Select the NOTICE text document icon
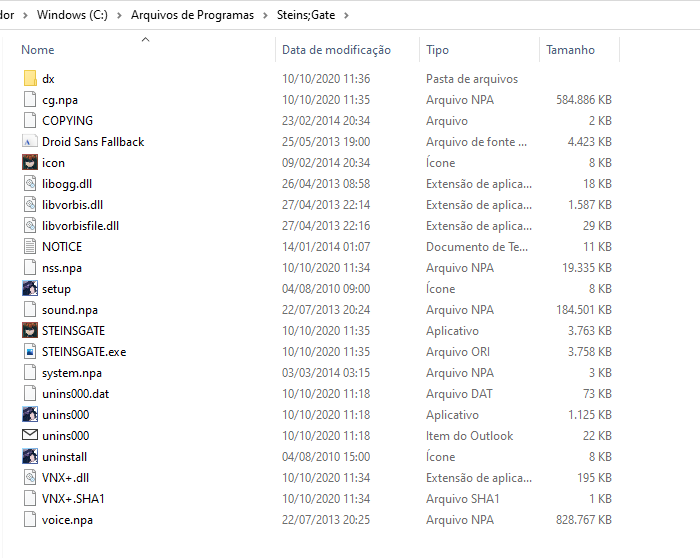Viewport: 700px width, 558px height. pos(30,247)
